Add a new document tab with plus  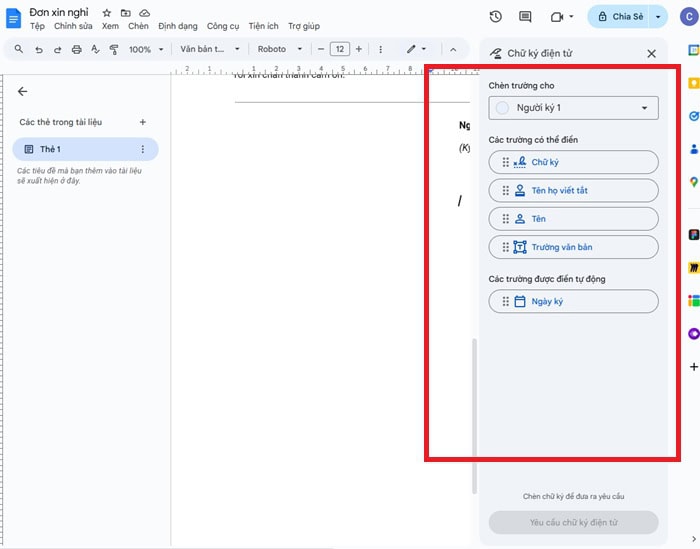click(142, 122)
